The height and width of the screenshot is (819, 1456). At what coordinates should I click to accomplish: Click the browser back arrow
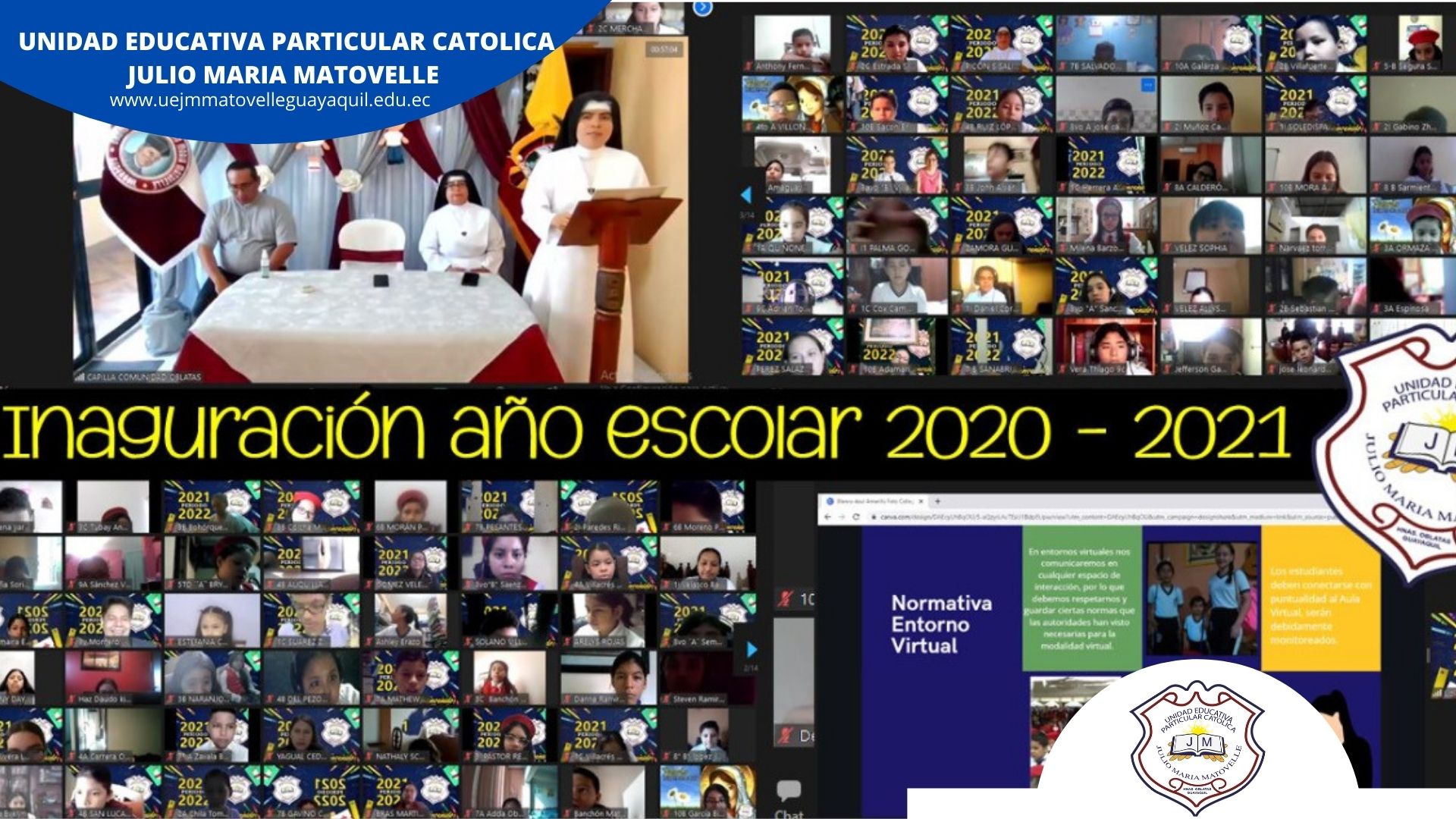pos(827,516)
